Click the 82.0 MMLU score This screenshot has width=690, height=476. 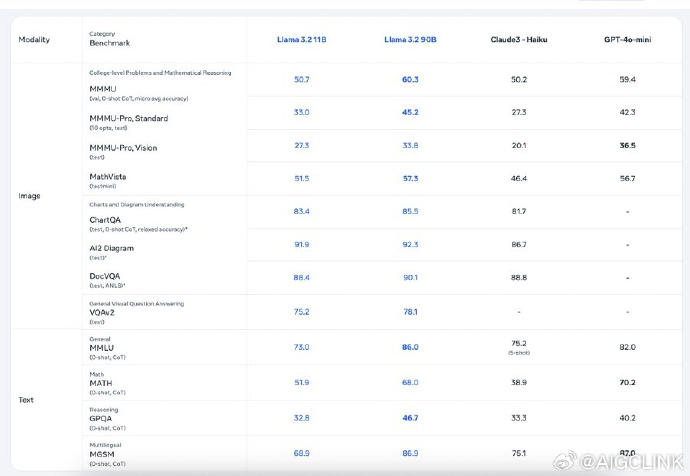point(628,347)
